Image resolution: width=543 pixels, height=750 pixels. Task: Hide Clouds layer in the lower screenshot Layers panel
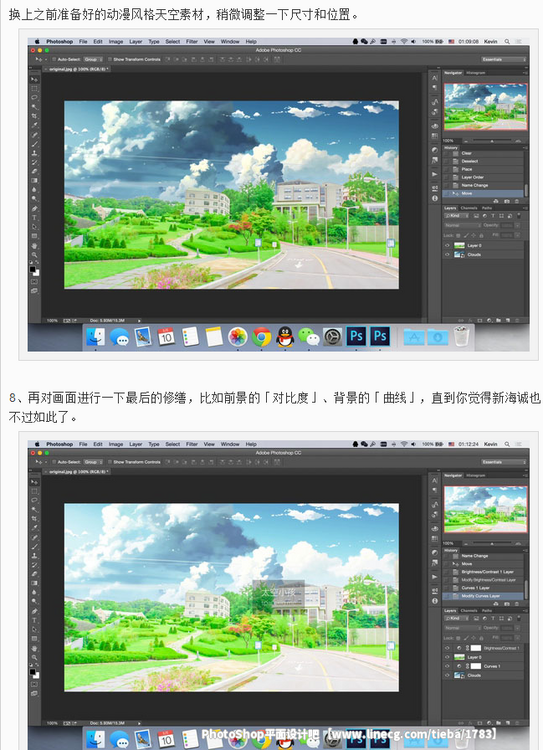coord(447,675)
